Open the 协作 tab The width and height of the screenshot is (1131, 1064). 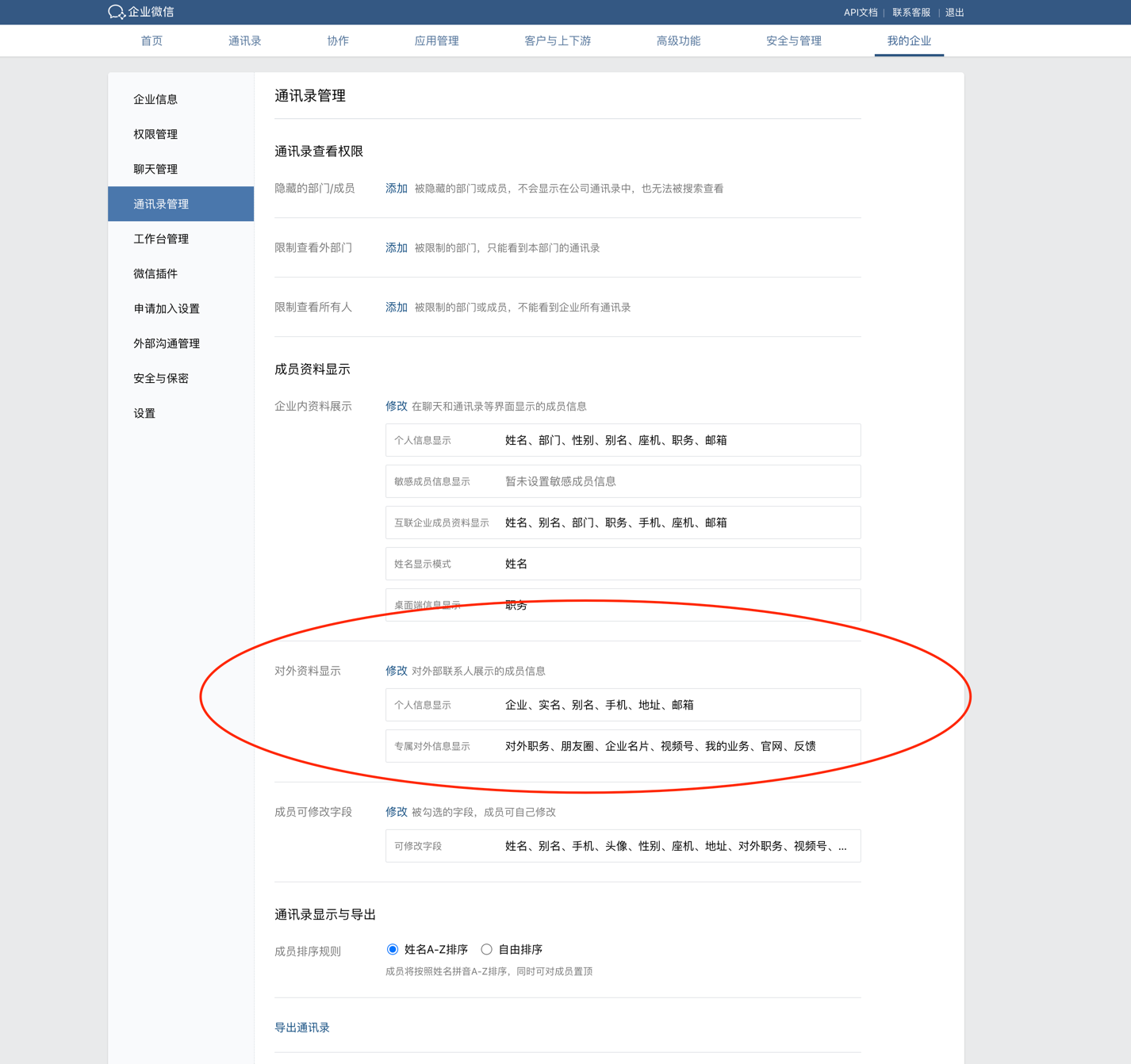pos(338,40)
